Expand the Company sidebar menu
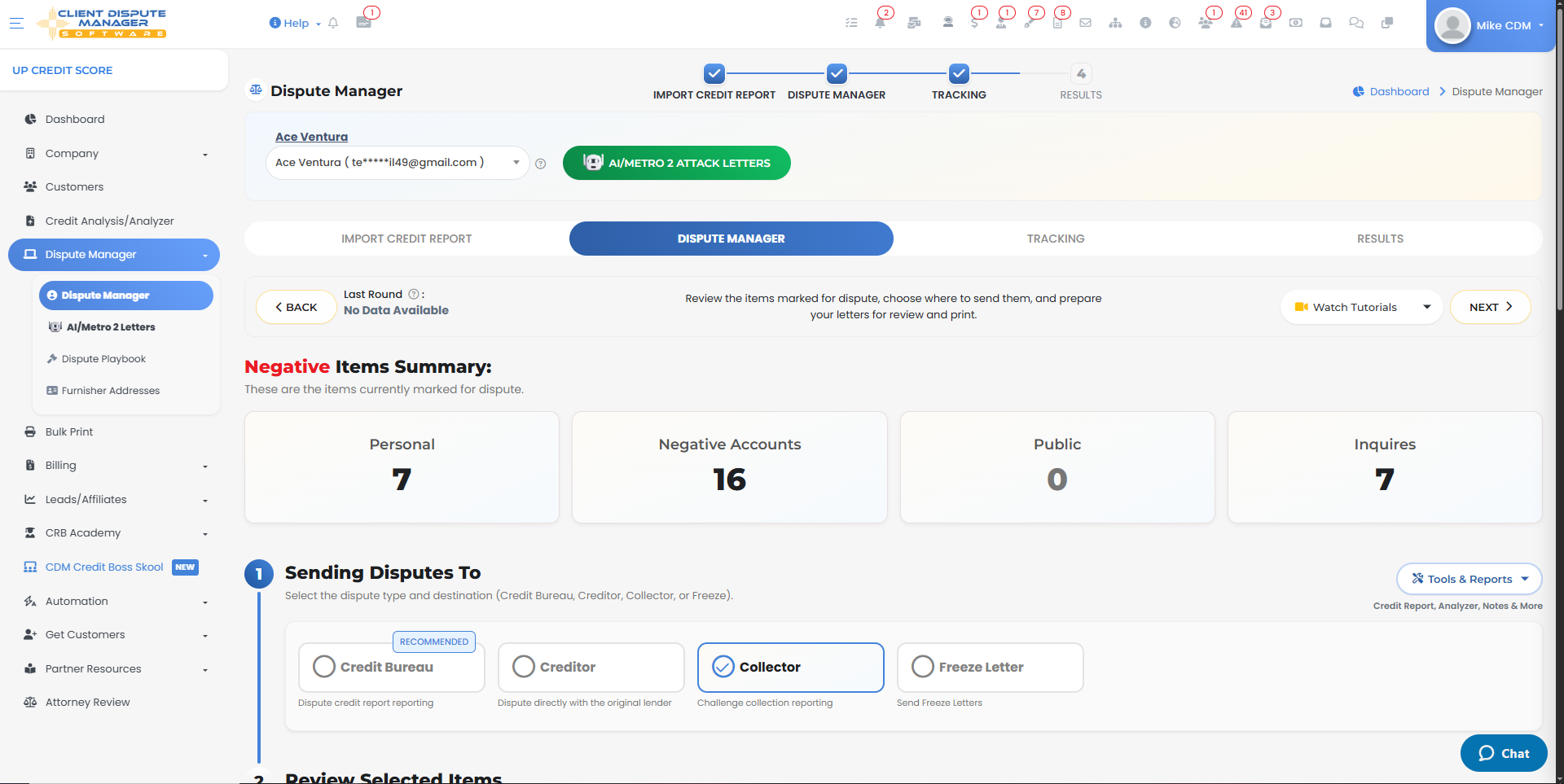 [114, 153]
